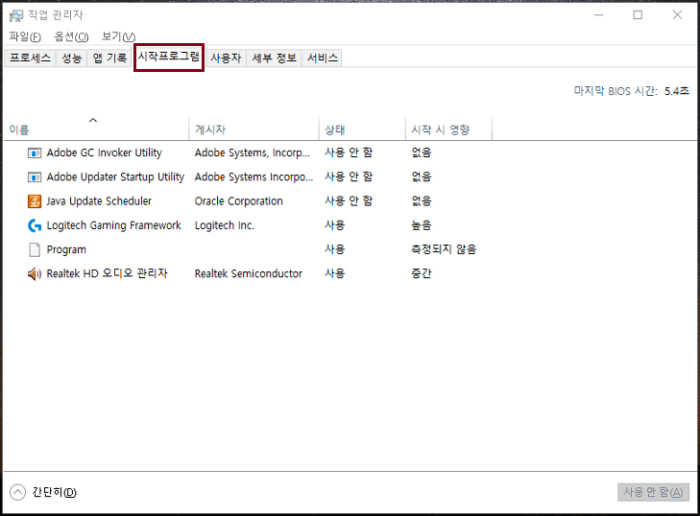Click the Realtek HD speaker icon
Viewport: 700px width, 516px height.
pyautogui.click(x=34, y=274)
